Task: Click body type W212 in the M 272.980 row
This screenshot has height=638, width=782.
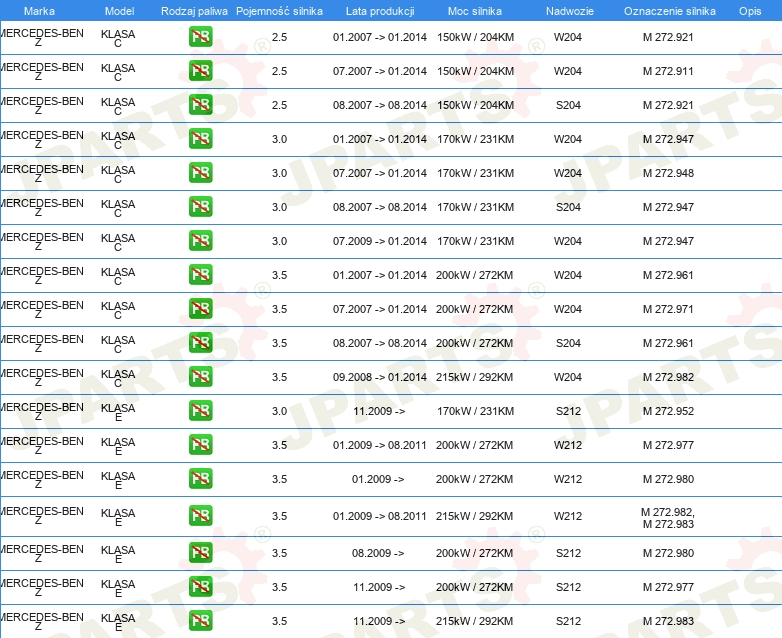Action: (x=568, y=479)
